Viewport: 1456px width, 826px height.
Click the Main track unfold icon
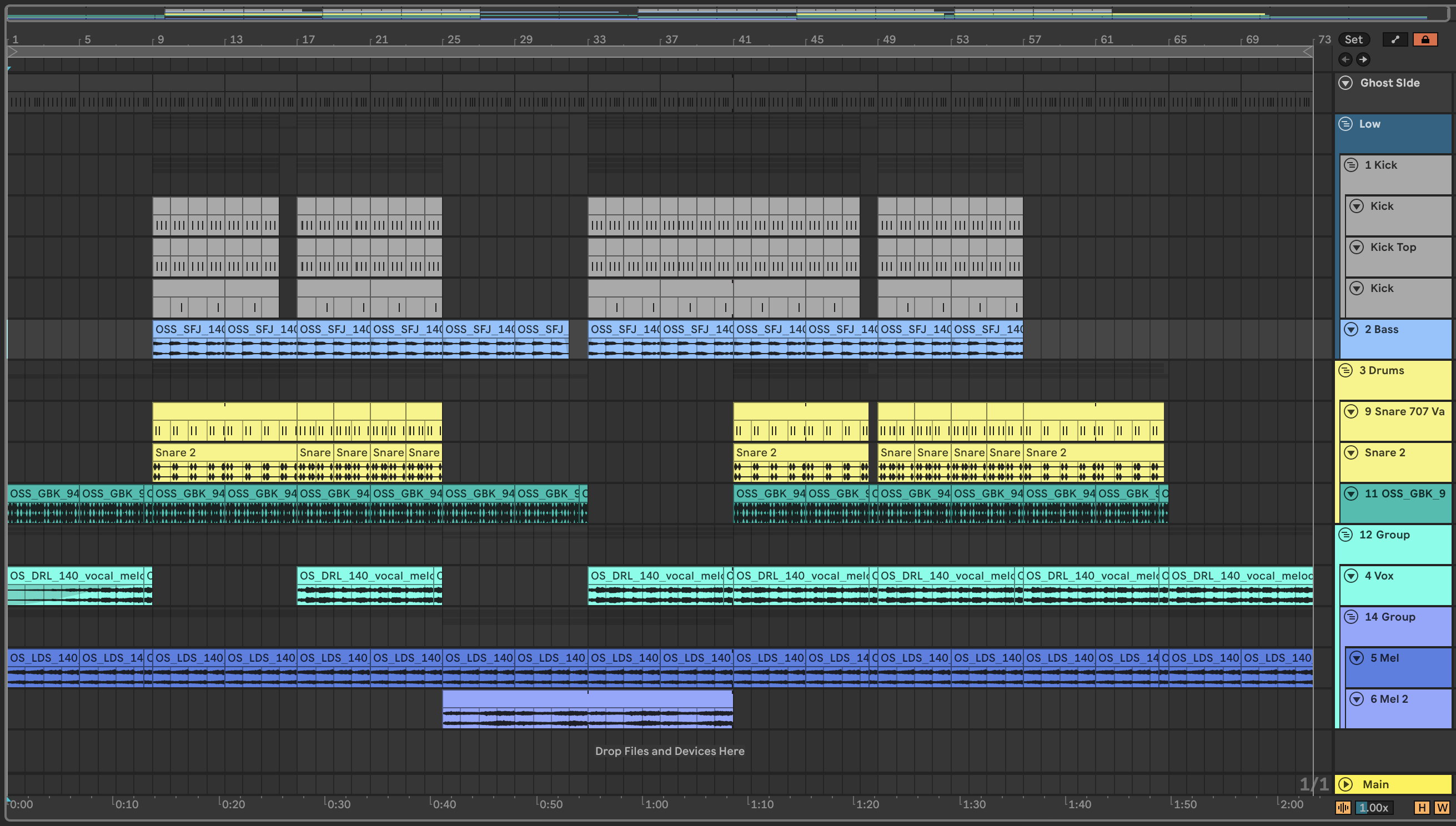tap(1345, 784)
